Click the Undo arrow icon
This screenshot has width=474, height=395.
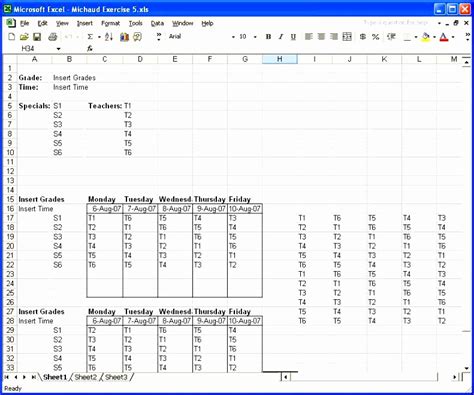click(x=68, y=37)
